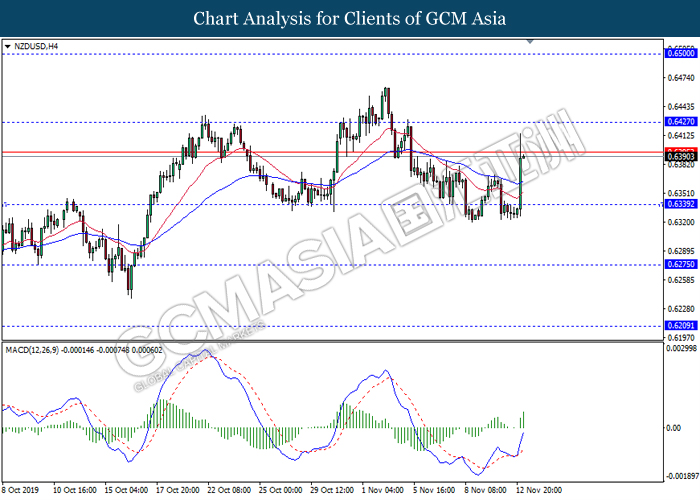The width and height of the screenshot is (700, 500).
Task: Click the 0.62585 price axis value
Action: pyautogui.click(x=681, y=280)
